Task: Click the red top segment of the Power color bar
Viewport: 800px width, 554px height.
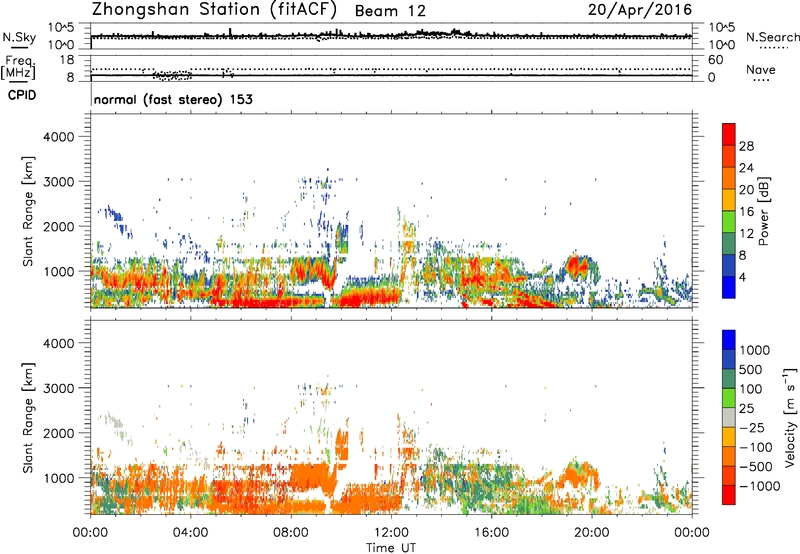Action: [729, 135]
